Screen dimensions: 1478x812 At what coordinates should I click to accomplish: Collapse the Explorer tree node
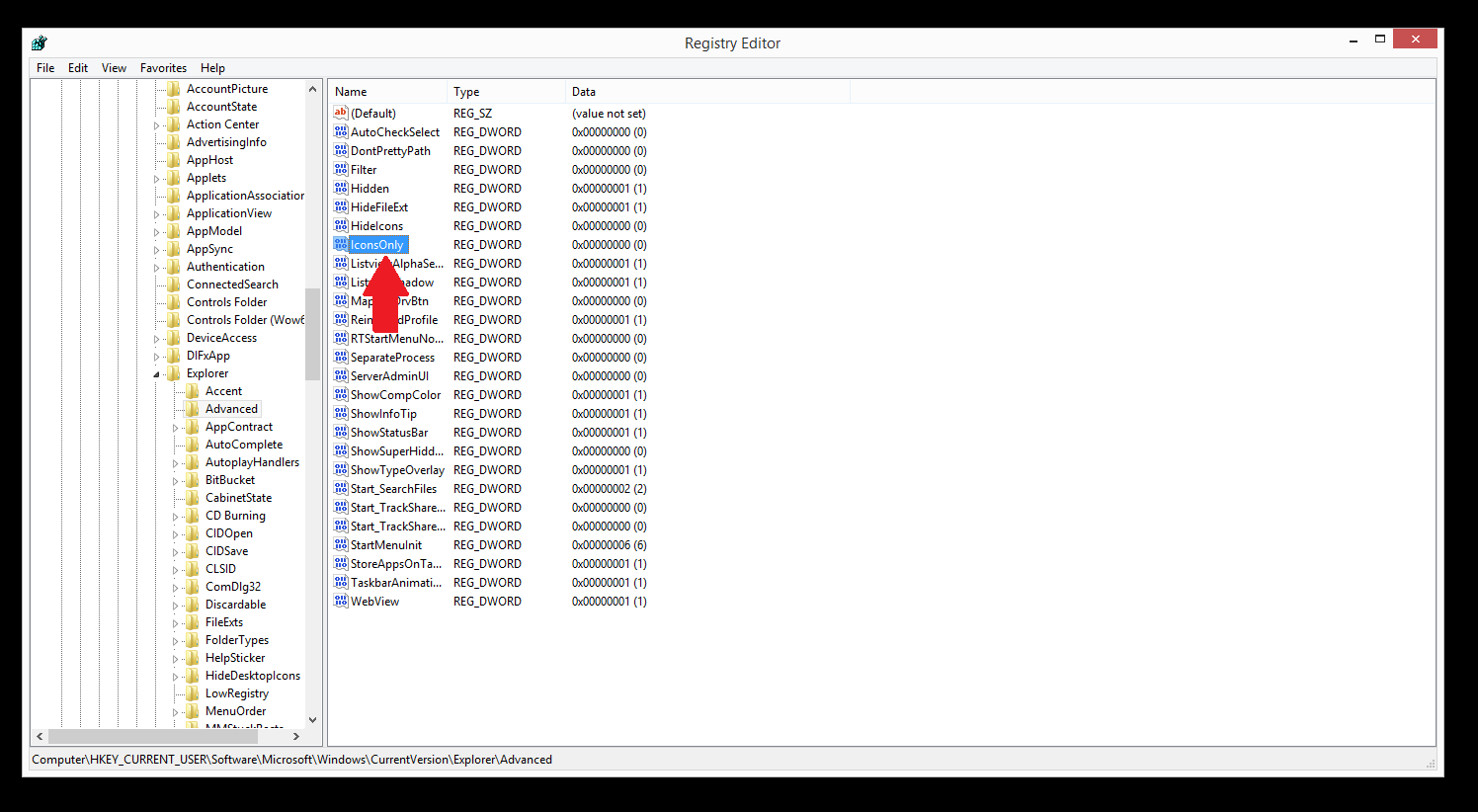pos(156,374)
